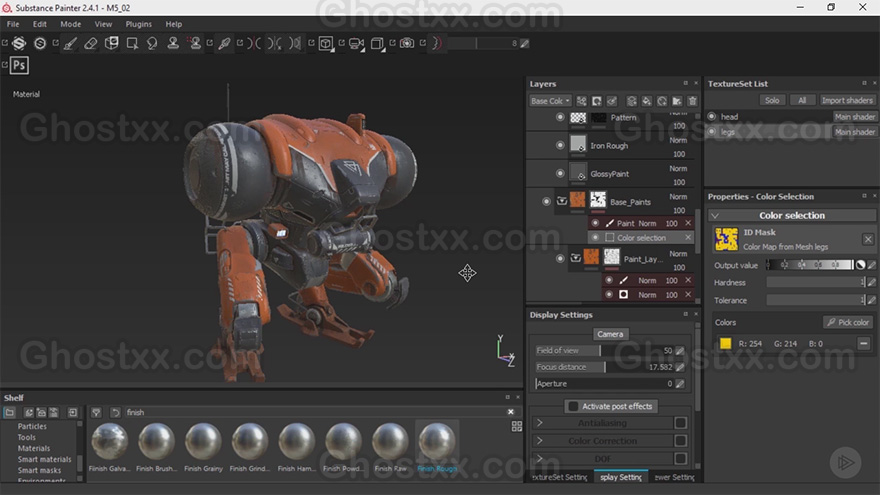The height and width of the screenshot is (495, 880).
Task: Open the camera mode icon
Action: 356,44
